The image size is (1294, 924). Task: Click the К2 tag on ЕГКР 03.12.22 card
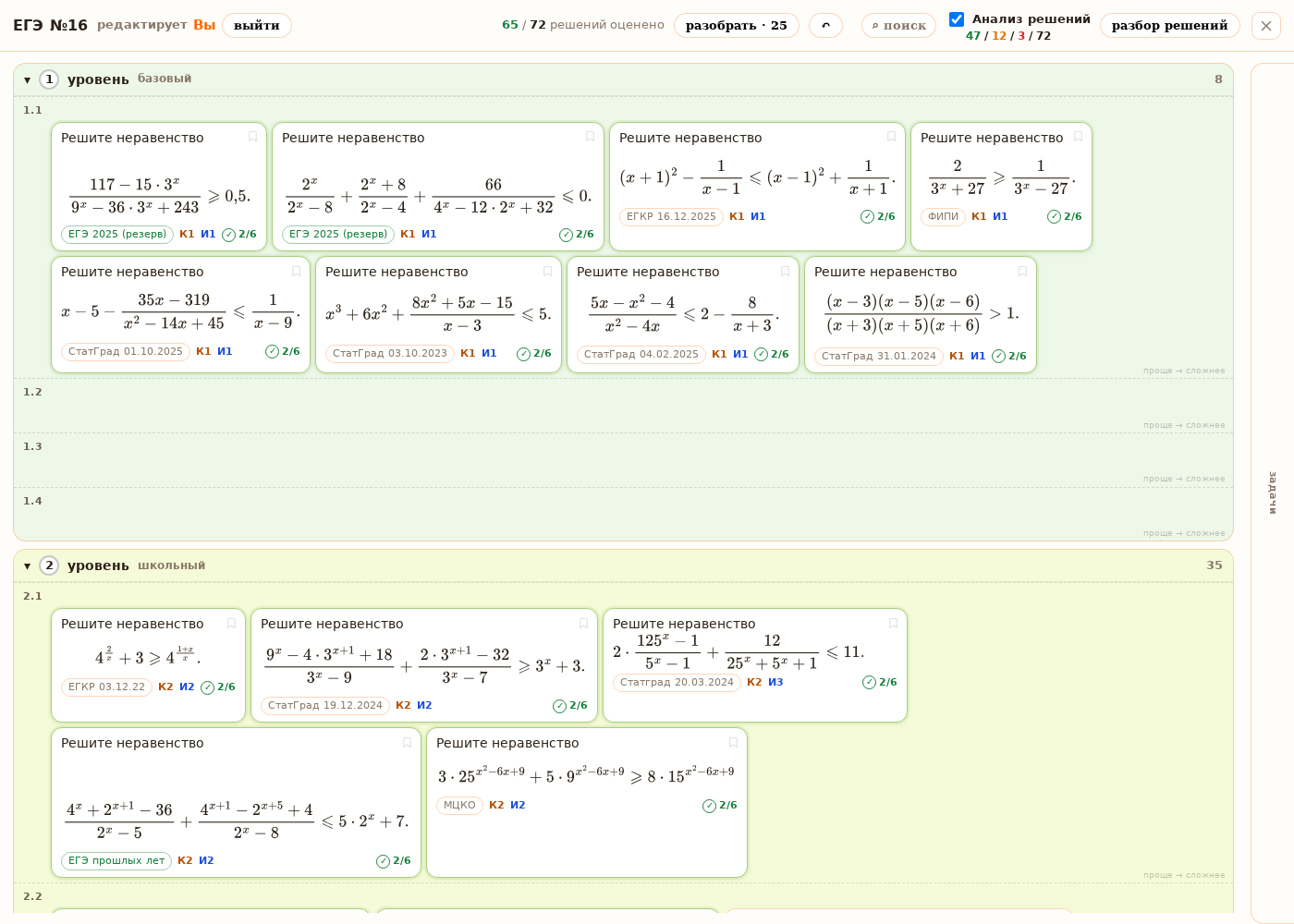(x=165, y=687)
